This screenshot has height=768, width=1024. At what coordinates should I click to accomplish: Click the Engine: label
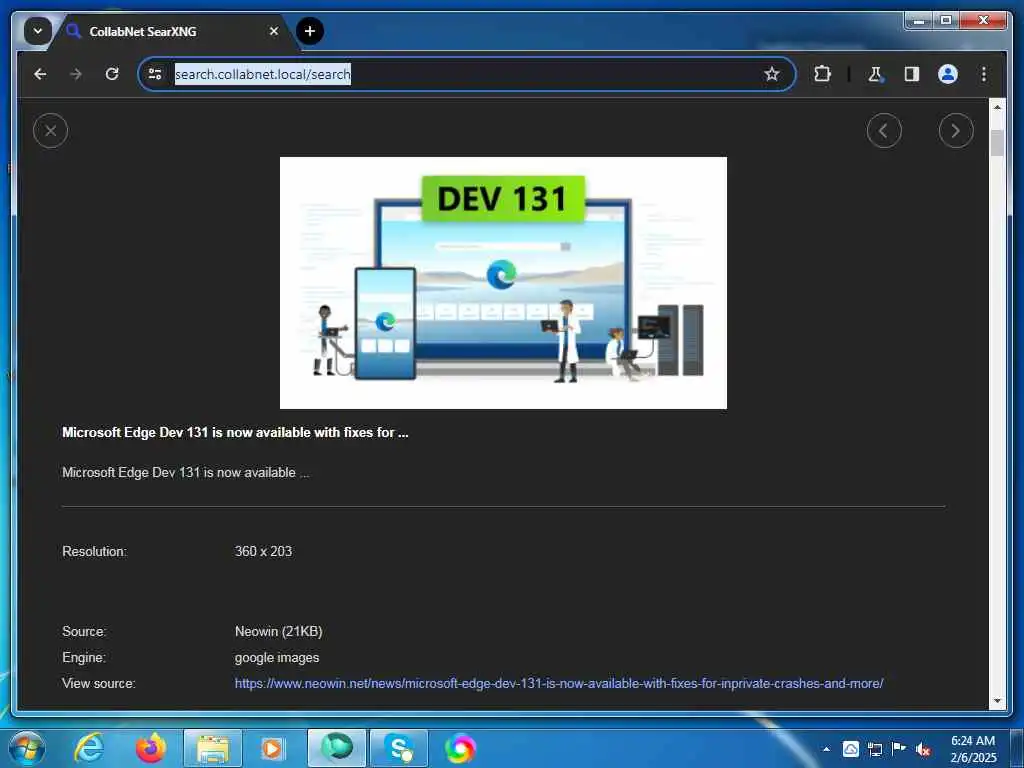point(84,658)
